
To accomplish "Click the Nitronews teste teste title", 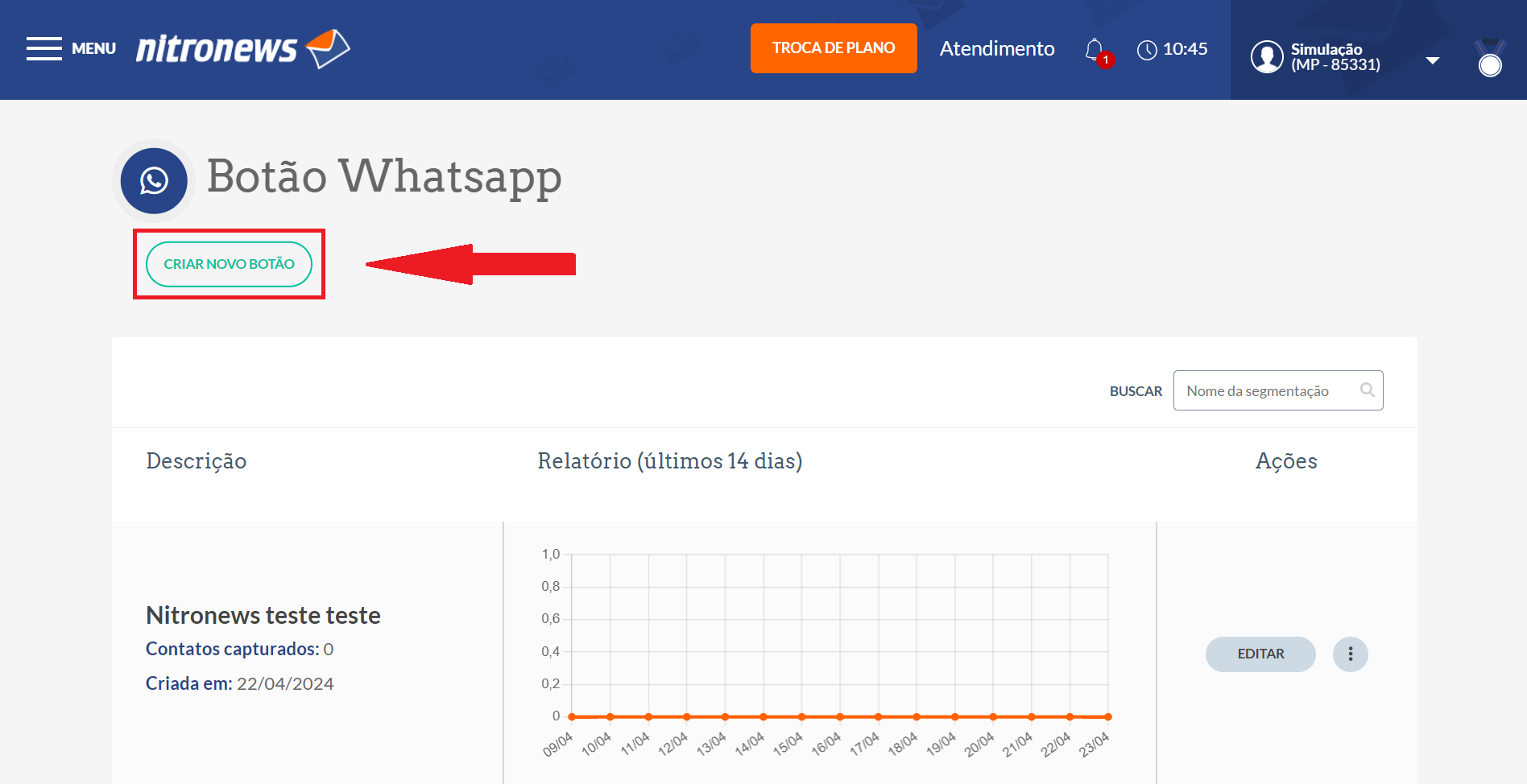I will click(263, 615).
